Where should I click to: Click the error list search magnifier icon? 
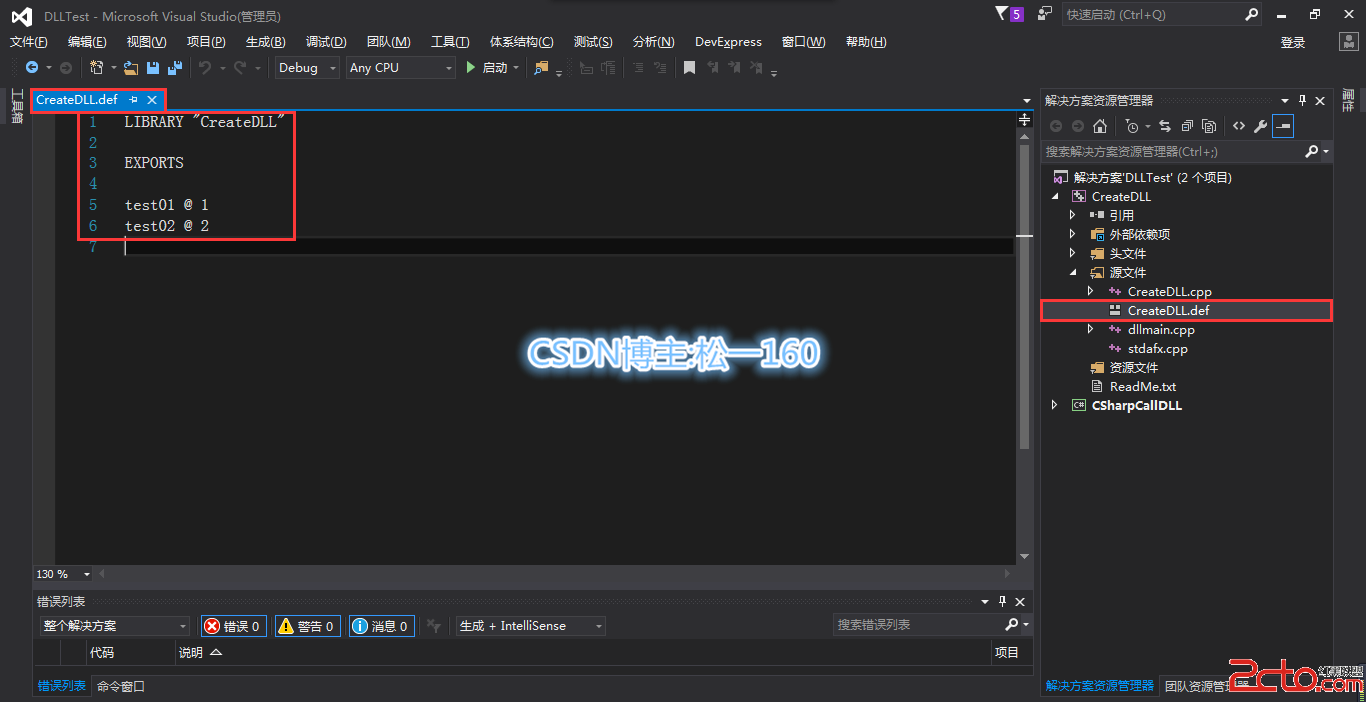[x=1012, y=625]
